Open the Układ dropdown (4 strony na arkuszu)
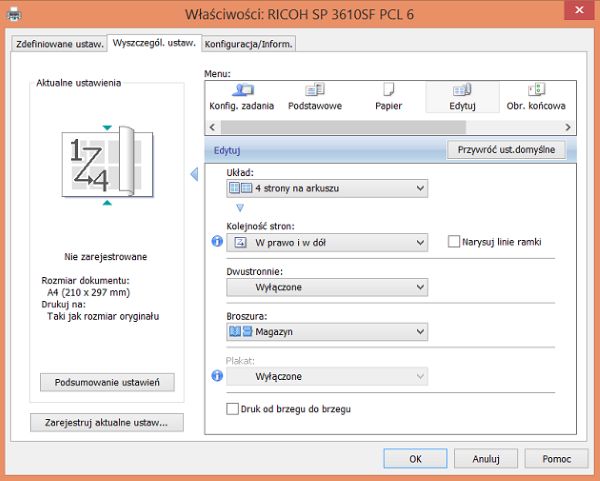 click(327, 188)
